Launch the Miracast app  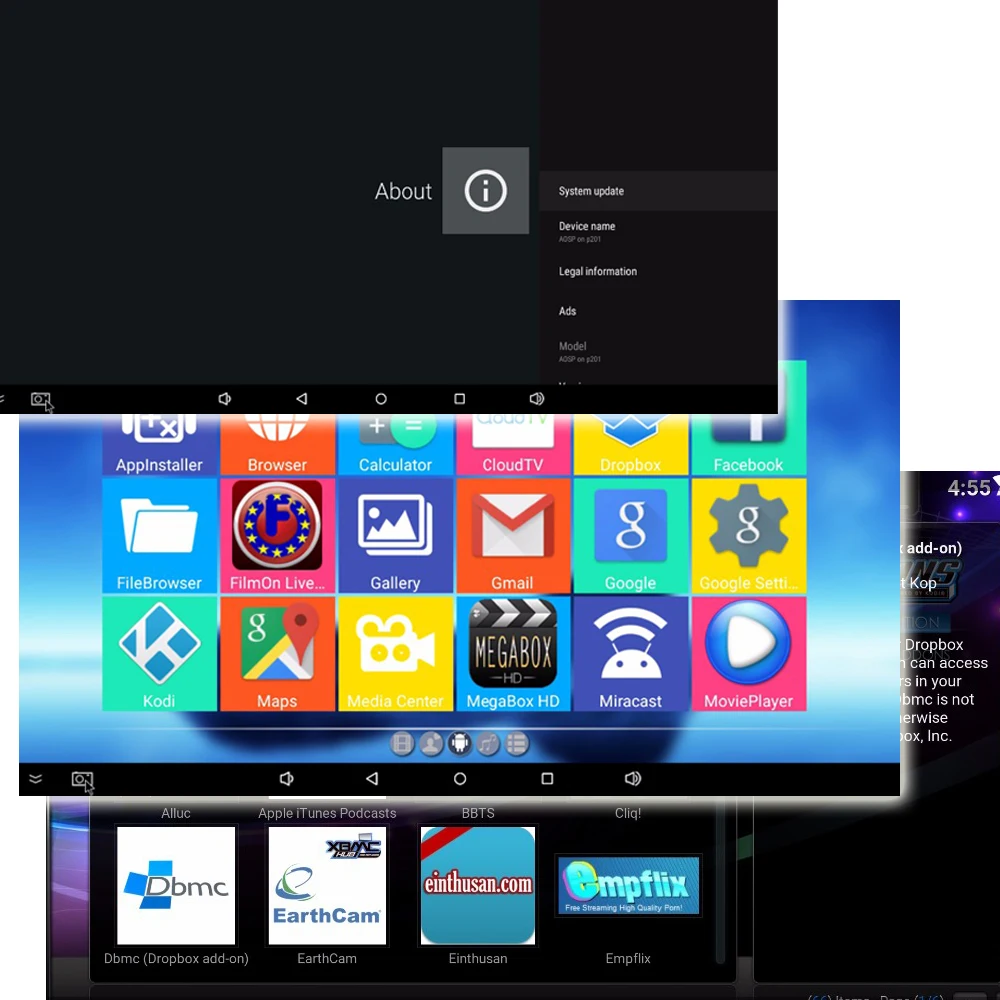tap(631, 654)
